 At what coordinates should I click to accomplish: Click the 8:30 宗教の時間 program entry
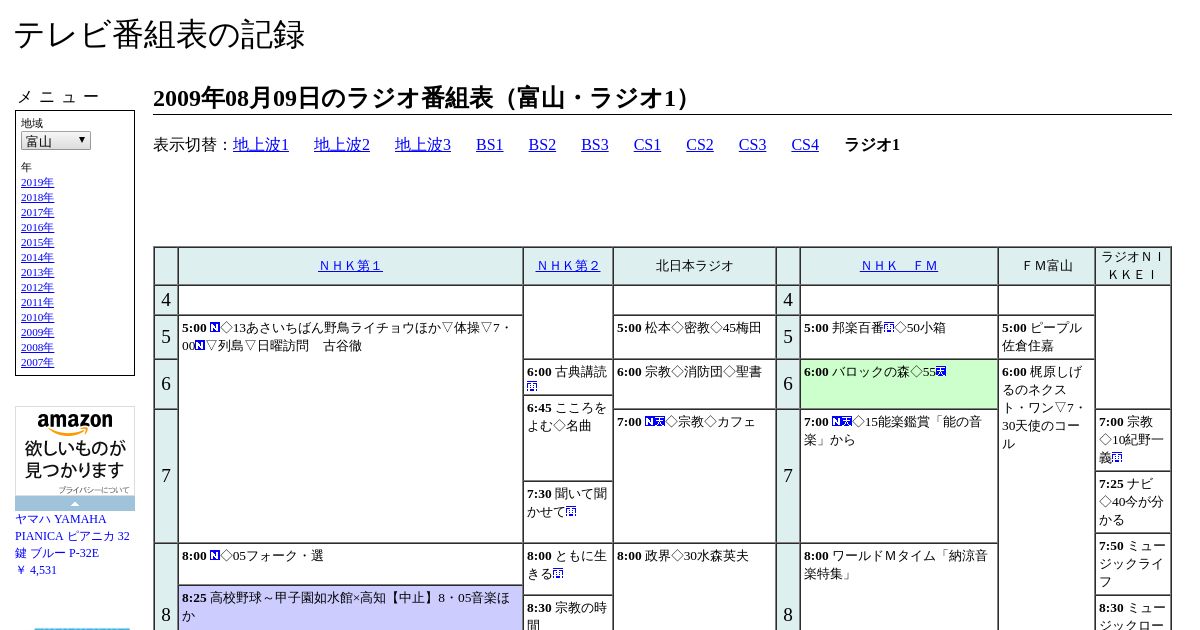coord(568,612)
